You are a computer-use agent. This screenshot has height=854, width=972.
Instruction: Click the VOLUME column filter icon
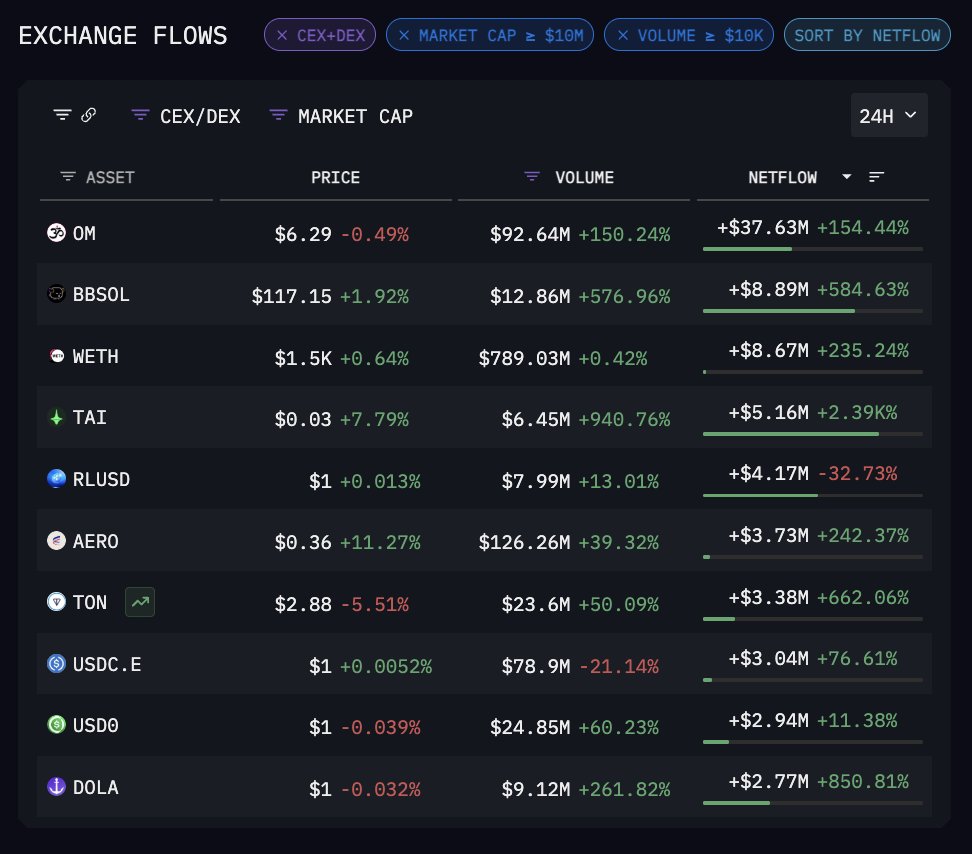530,176
